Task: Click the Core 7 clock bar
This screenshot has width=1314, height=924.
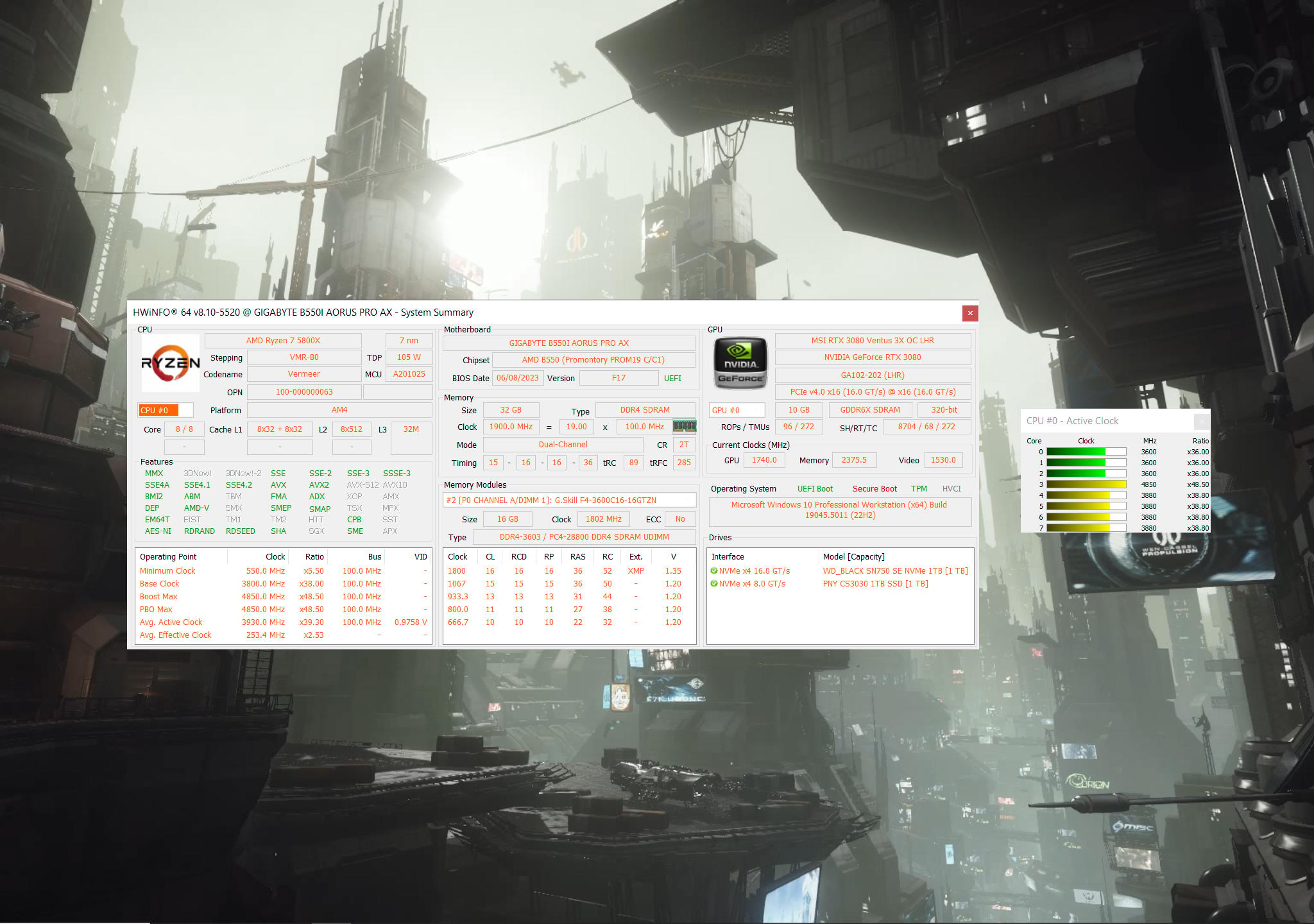Action: click(1086, 528)
